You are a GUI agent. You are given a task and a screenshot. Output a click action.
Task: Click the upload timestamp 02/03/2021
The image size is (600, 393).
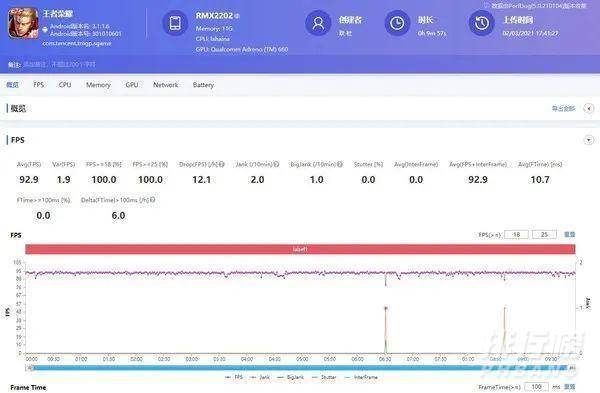pyautogui.click(x=530, y=33)
